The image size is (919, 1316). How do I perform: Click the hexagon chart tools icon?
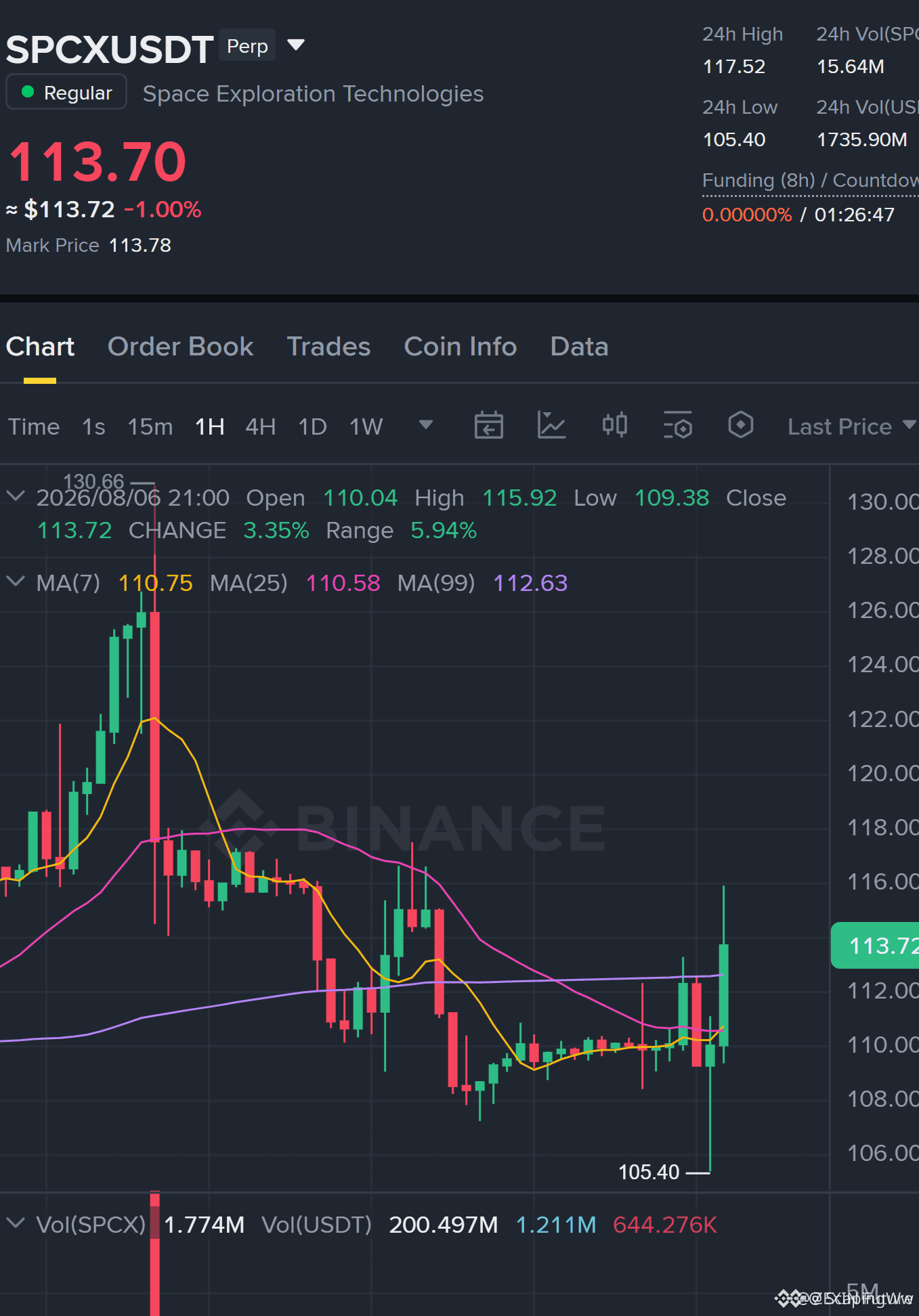[x=741, y=426]
